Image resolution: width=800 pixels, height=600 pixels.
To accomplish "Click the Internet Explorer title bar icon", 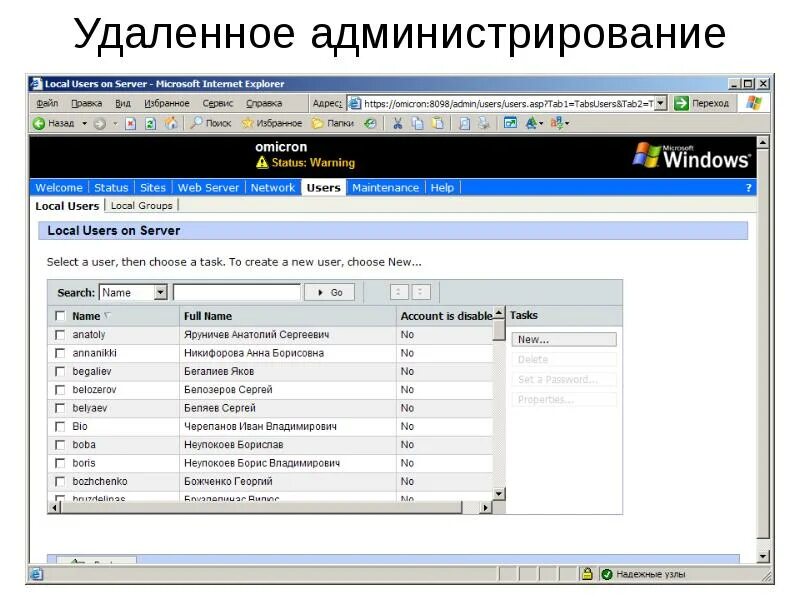I will (x=36, y=84).
